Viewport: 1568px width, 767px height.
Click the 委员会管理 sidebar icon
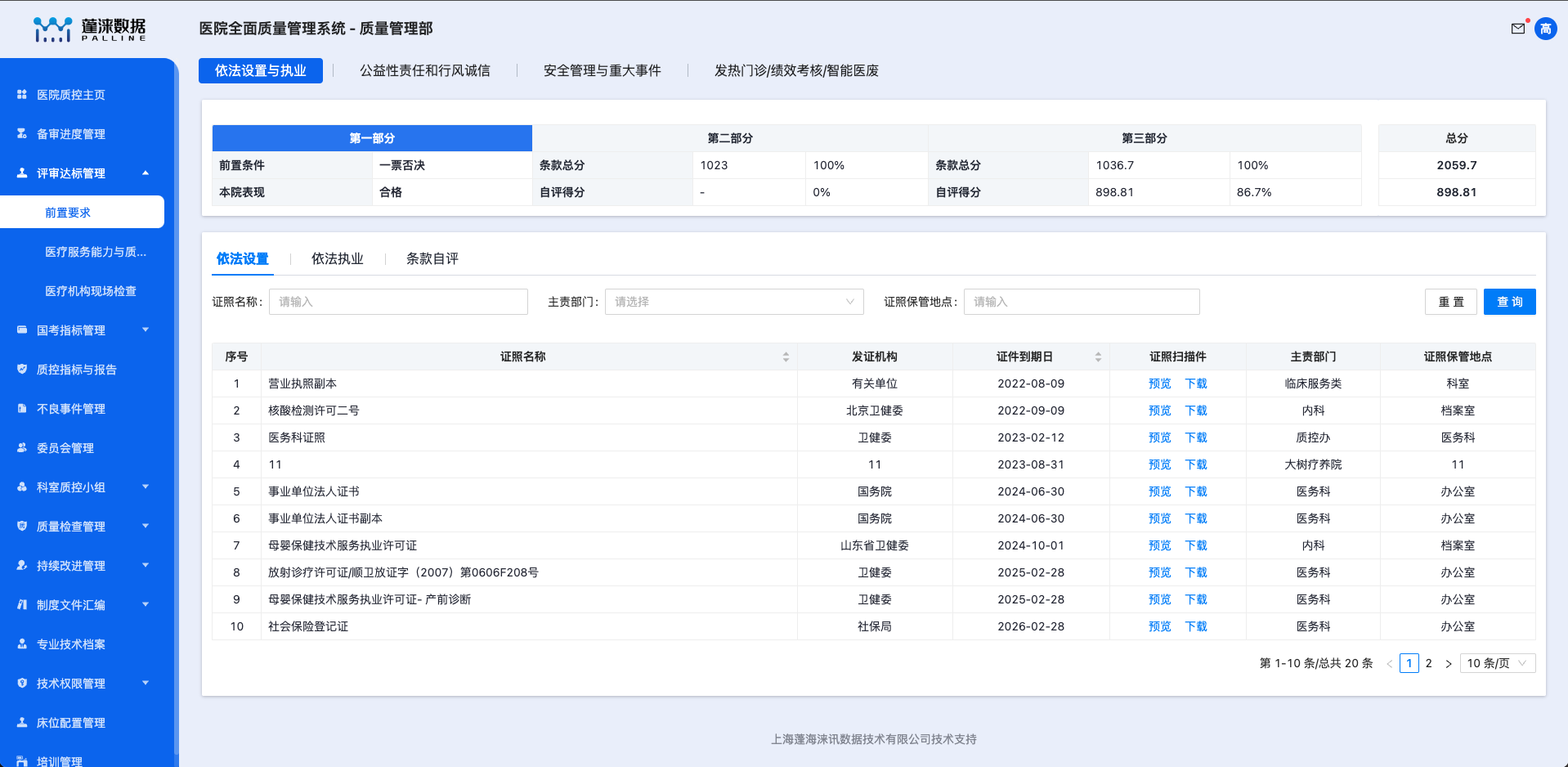pos(22,447)
